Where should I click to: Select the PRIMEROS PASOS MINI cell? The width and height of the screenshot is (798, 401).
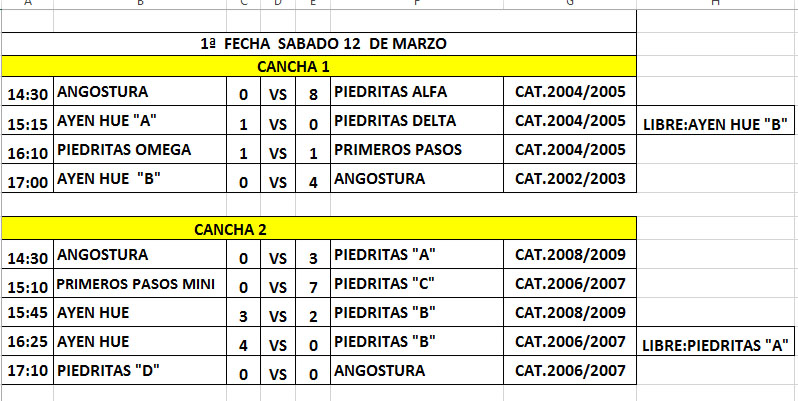[141, 285]
